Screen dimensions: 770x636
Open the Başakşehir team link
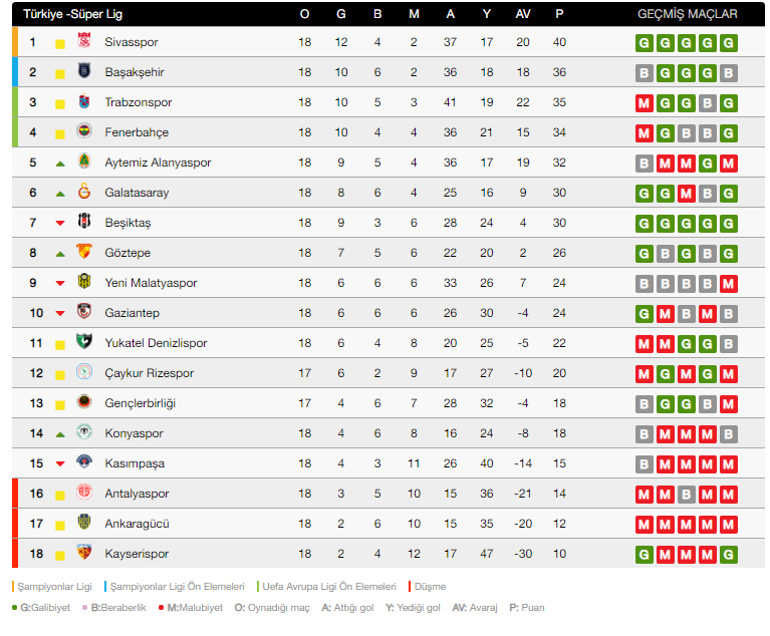tap(134, 72)
